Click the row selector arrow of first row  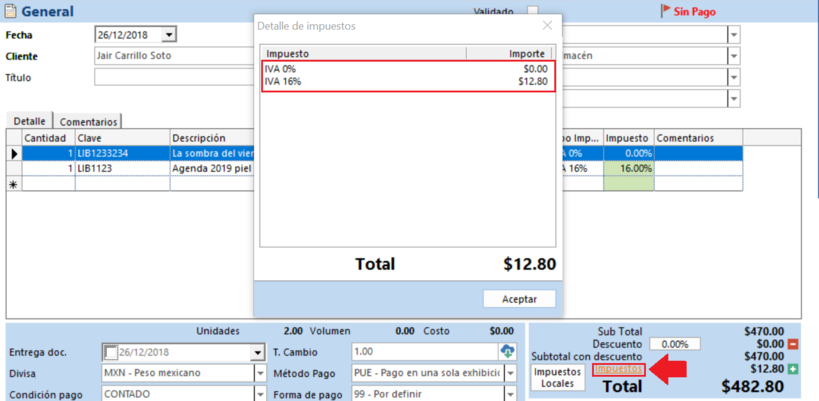14,154
